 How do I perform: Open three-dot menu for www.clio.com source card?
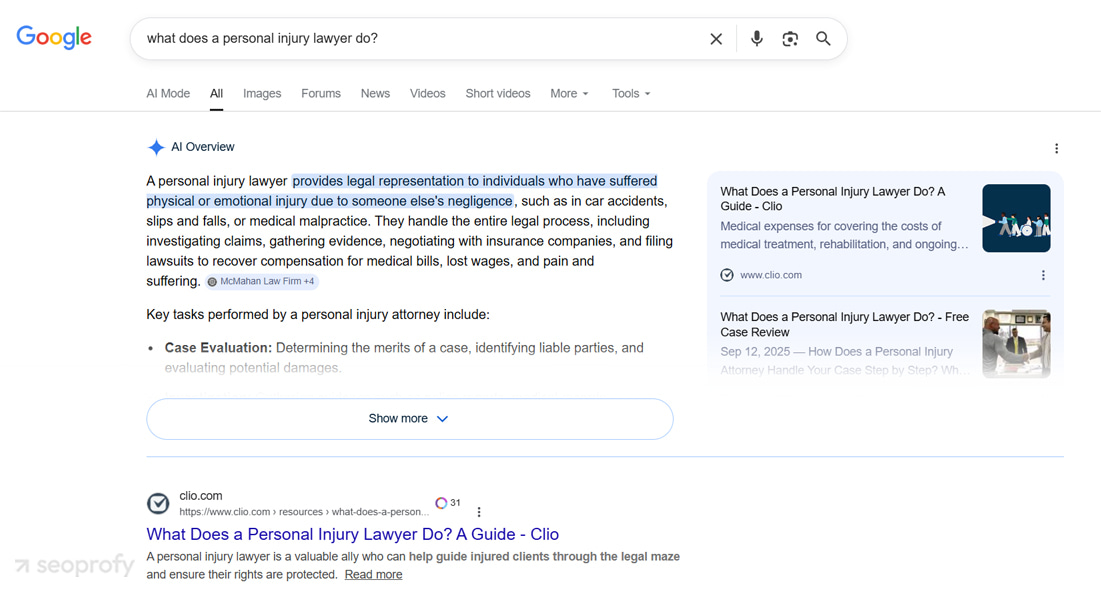pyautogui.click(x=1043, y=275)
